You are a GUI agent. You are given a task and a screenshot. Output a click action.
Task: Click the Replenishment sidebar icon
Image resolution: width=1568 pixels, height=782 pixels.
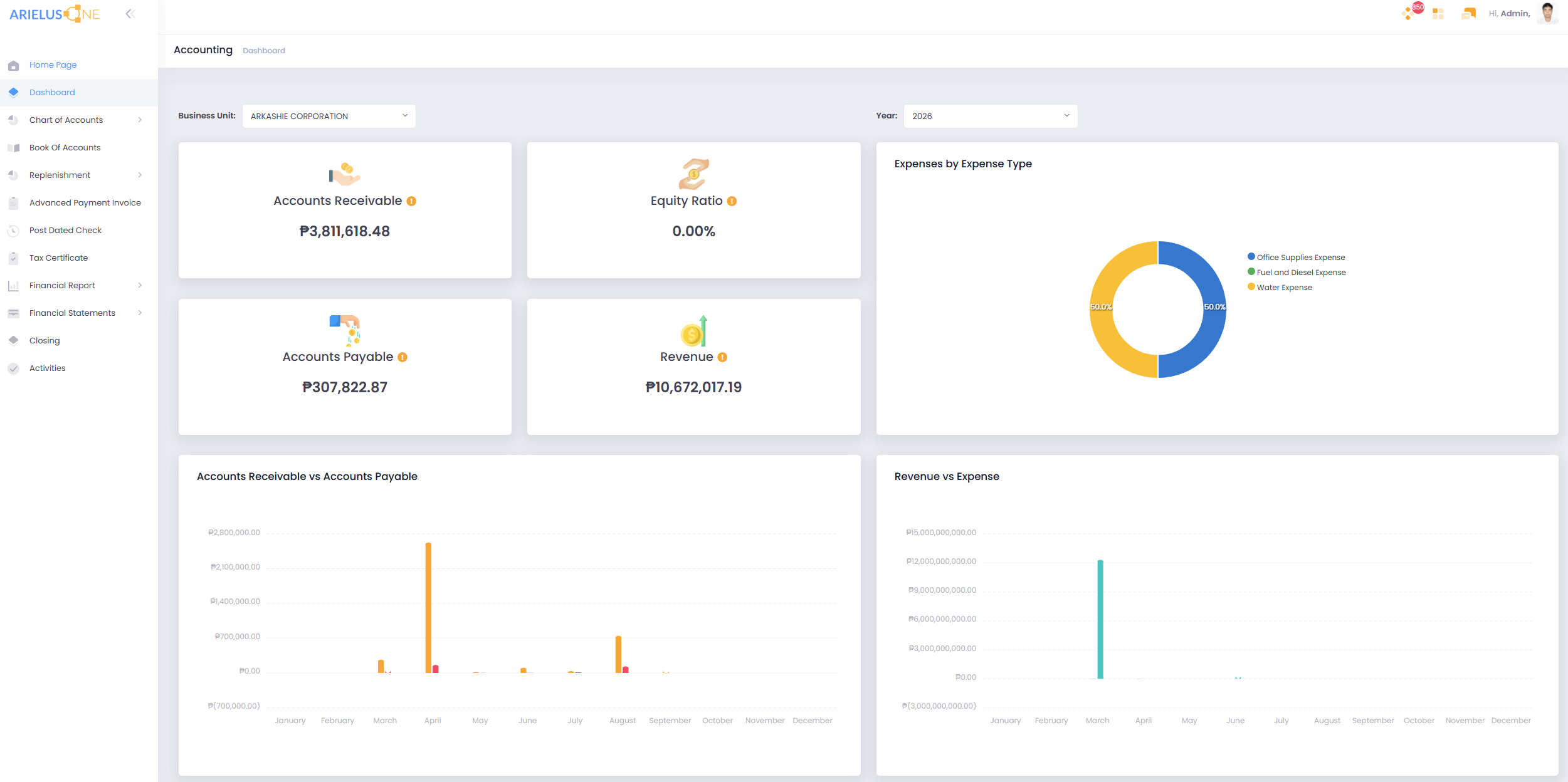click(x=13, y=175)
